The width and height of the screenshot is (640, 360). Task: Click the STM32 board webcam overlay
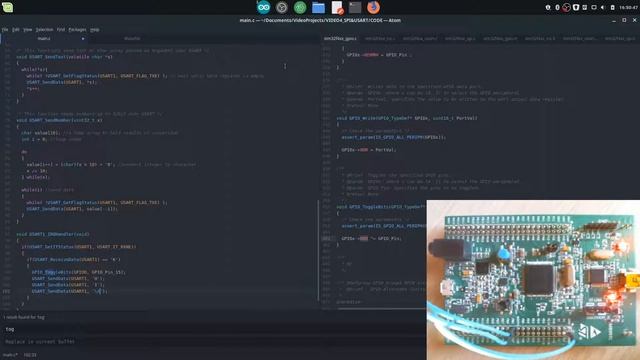(x=533, y=280)
